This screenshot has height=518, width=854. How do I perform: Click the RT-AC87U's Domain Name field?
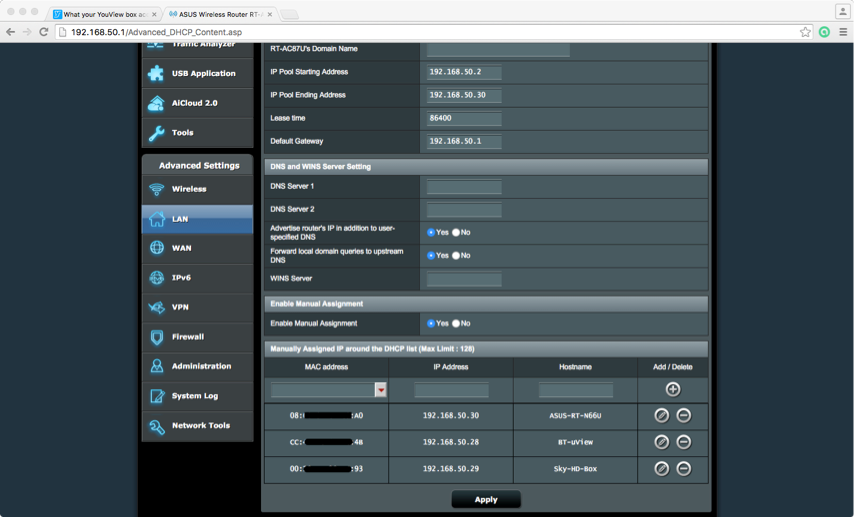[x=498, y=50]
